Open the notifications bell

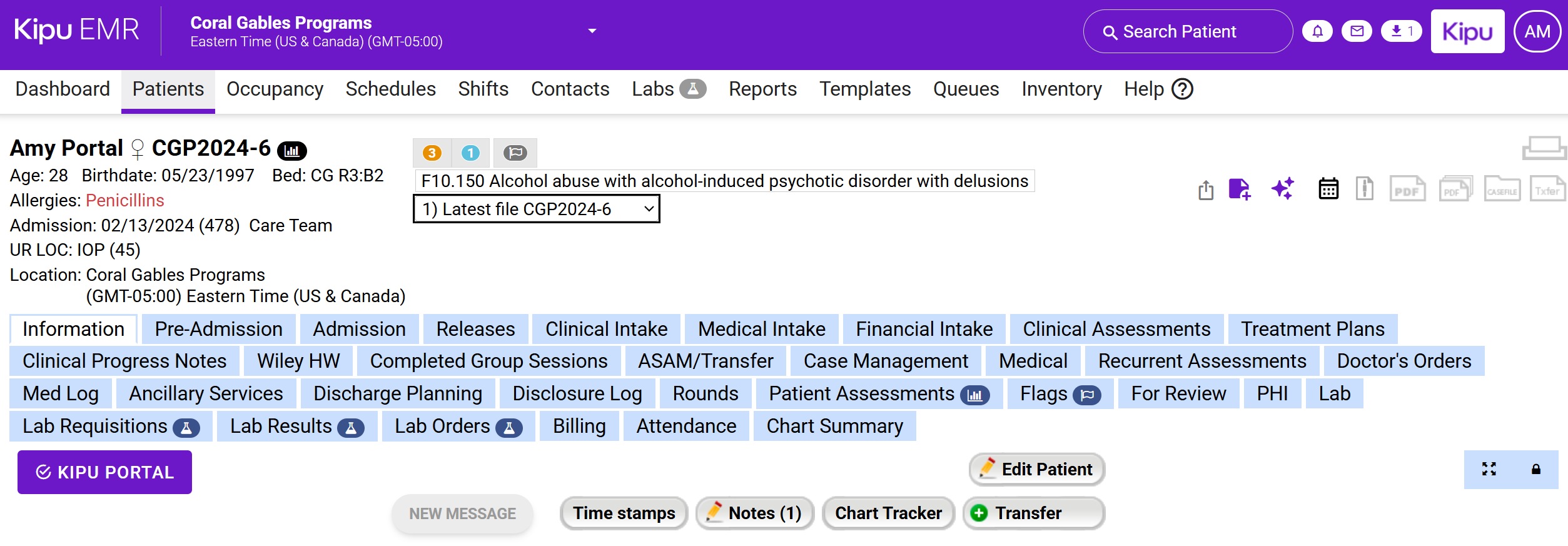1317,31
